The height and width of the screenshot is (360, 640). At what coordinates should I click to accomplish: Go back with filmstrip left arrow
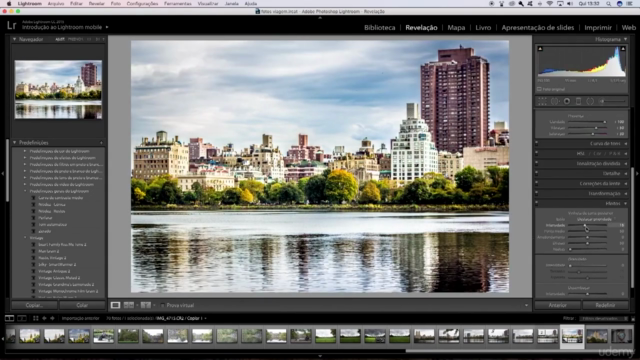(44, 318)
